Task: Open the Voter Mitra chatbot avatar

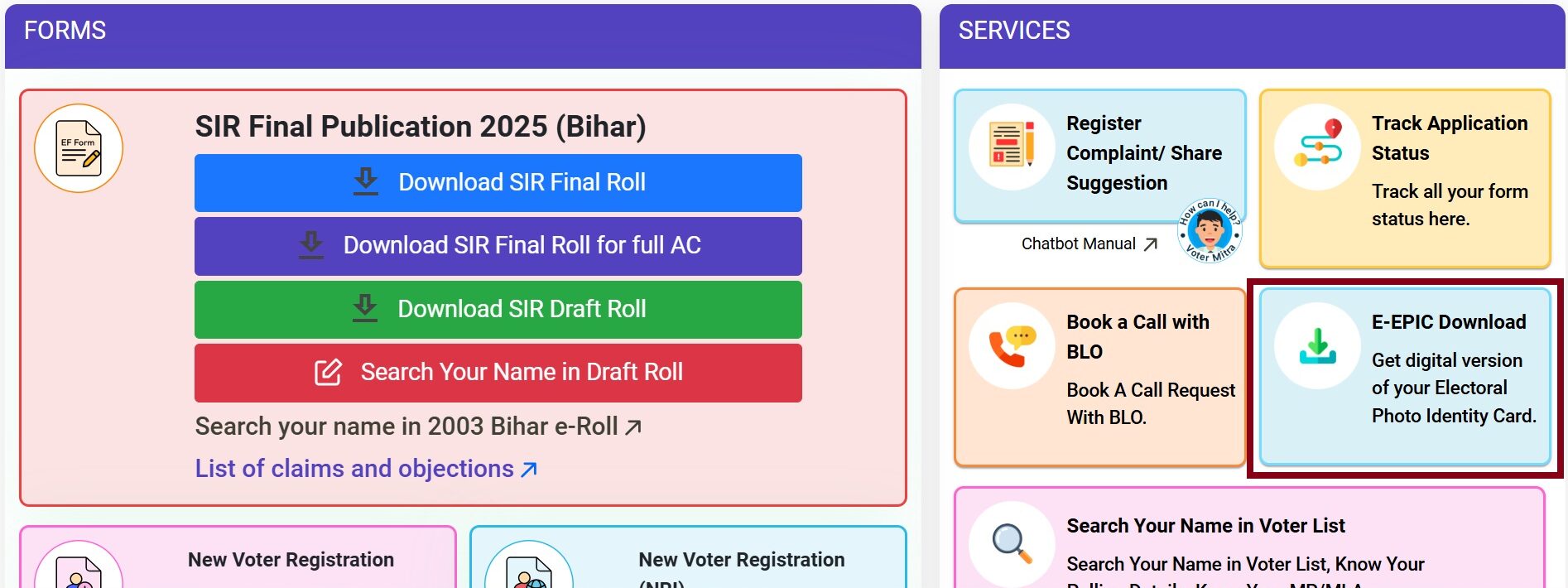Action: [1210, 236]
